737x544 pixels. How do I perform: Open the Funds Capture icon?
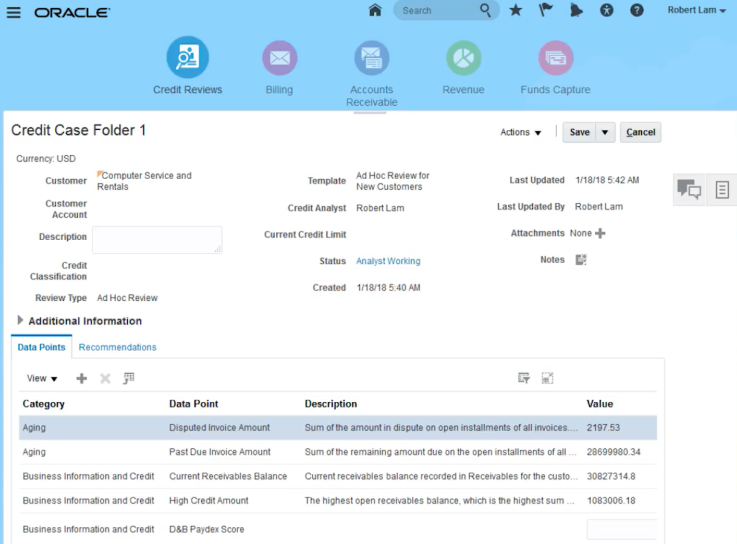click(x=555, y=58)
